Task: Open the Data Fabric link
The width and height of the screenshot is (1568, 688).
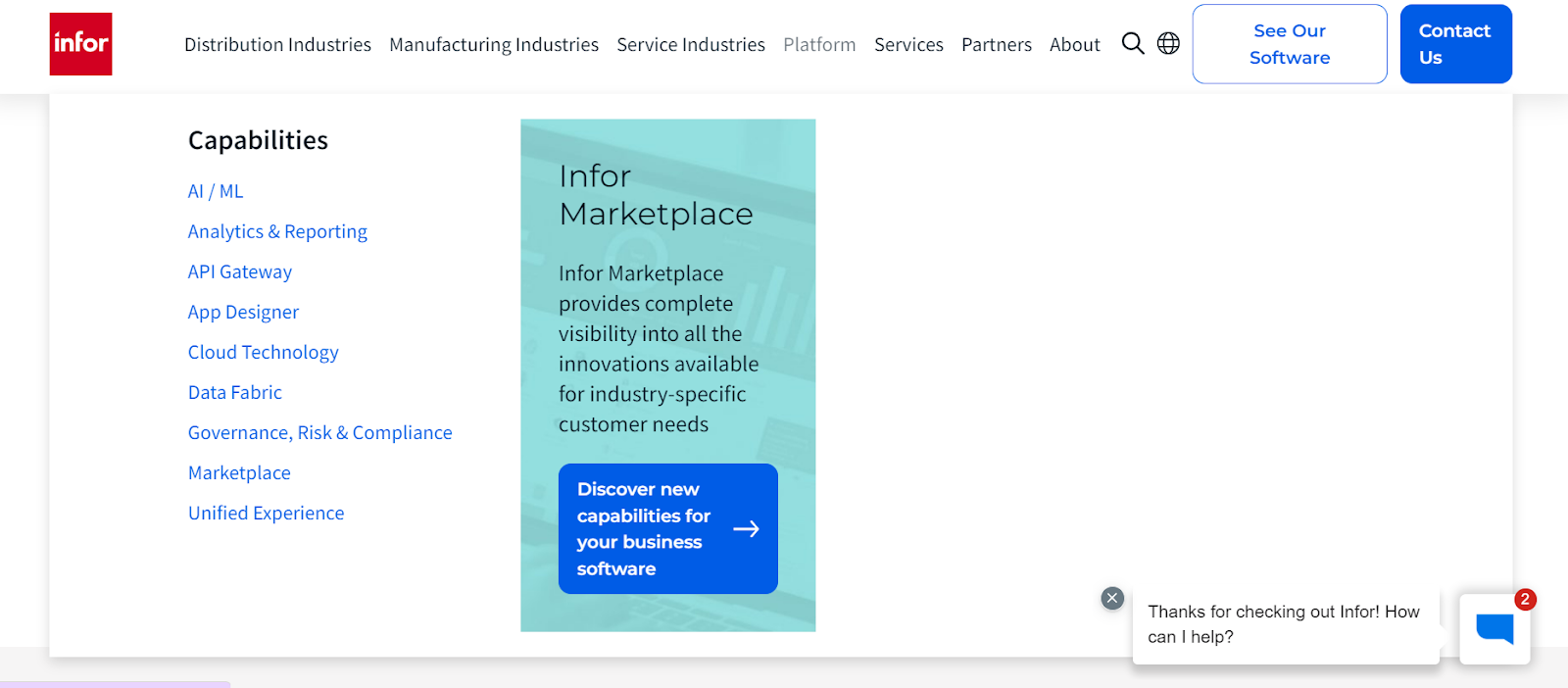Action: pos(235,392)
